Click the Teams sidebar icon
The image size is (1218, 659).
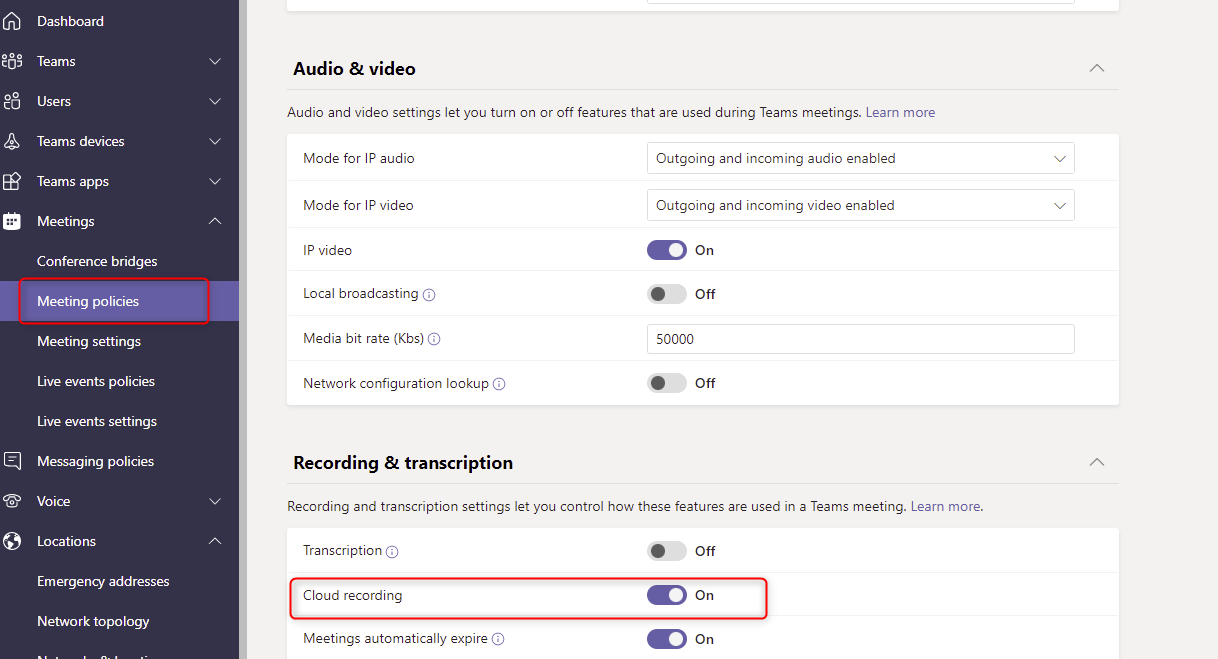13,61
